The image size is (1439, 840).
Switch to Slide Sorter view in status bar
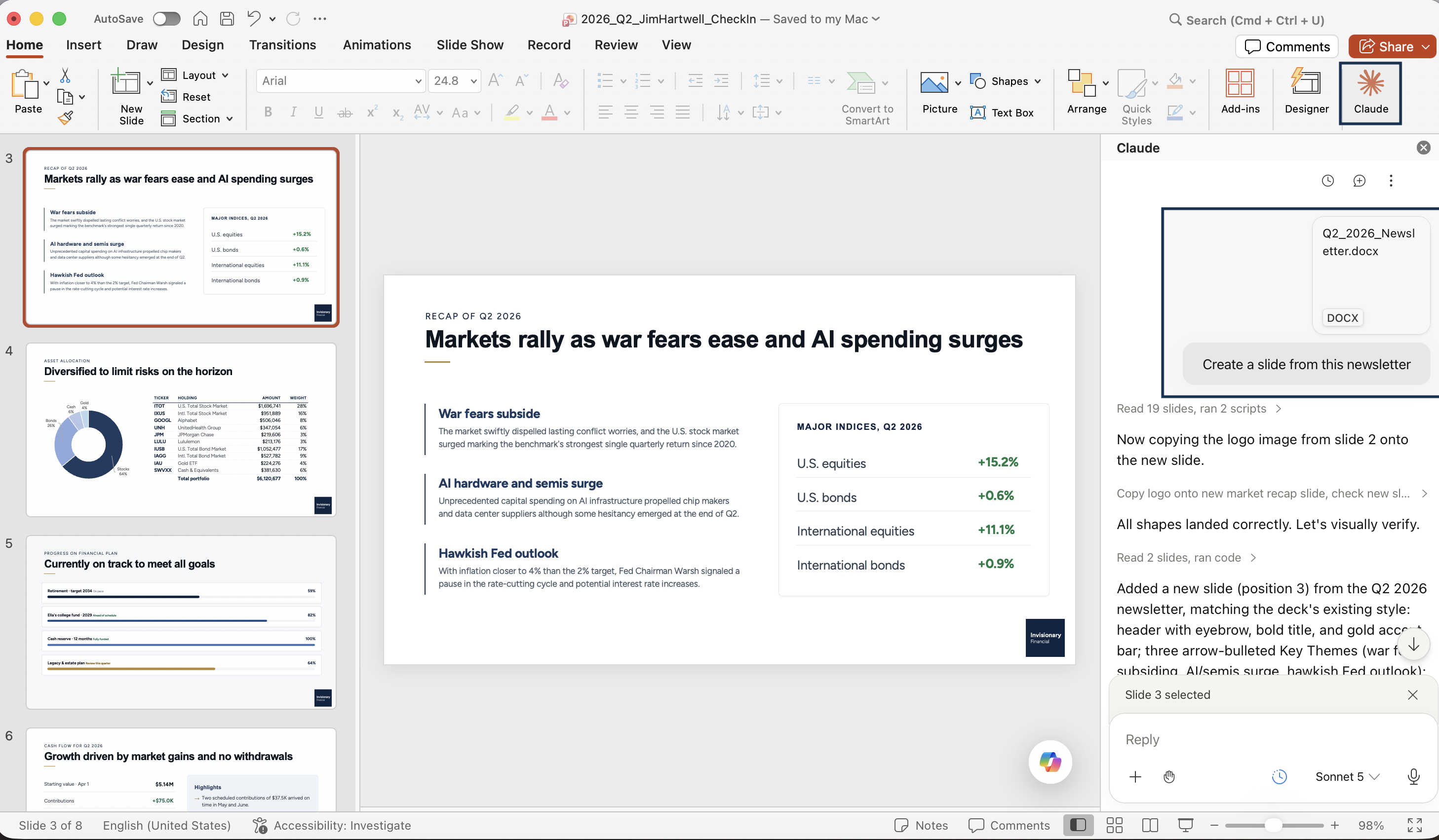tap(1114, 825)
